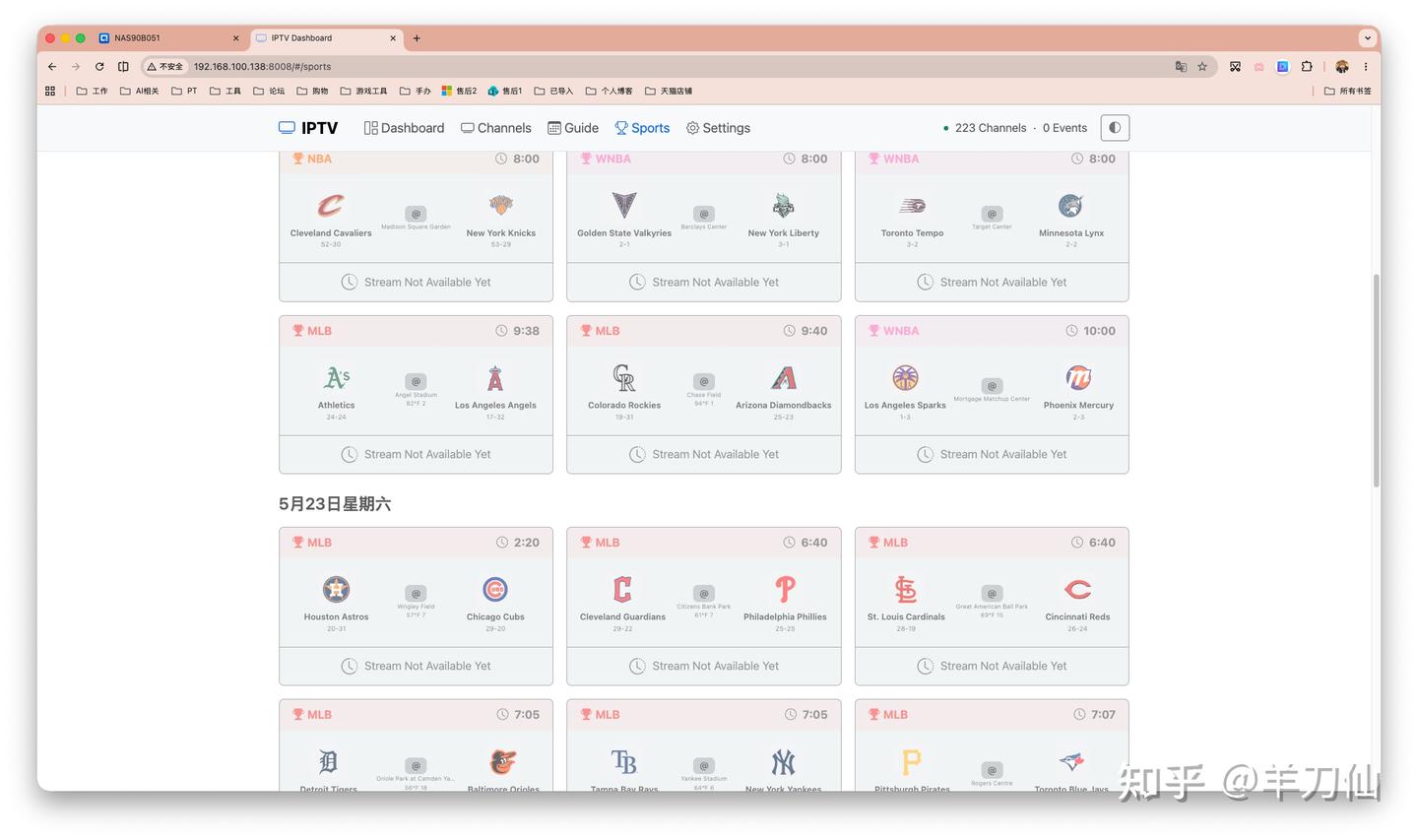Select the Houston Astros logo
Image resolution: width=1418 pixels, height=840 pixels.
pos(337,589)
